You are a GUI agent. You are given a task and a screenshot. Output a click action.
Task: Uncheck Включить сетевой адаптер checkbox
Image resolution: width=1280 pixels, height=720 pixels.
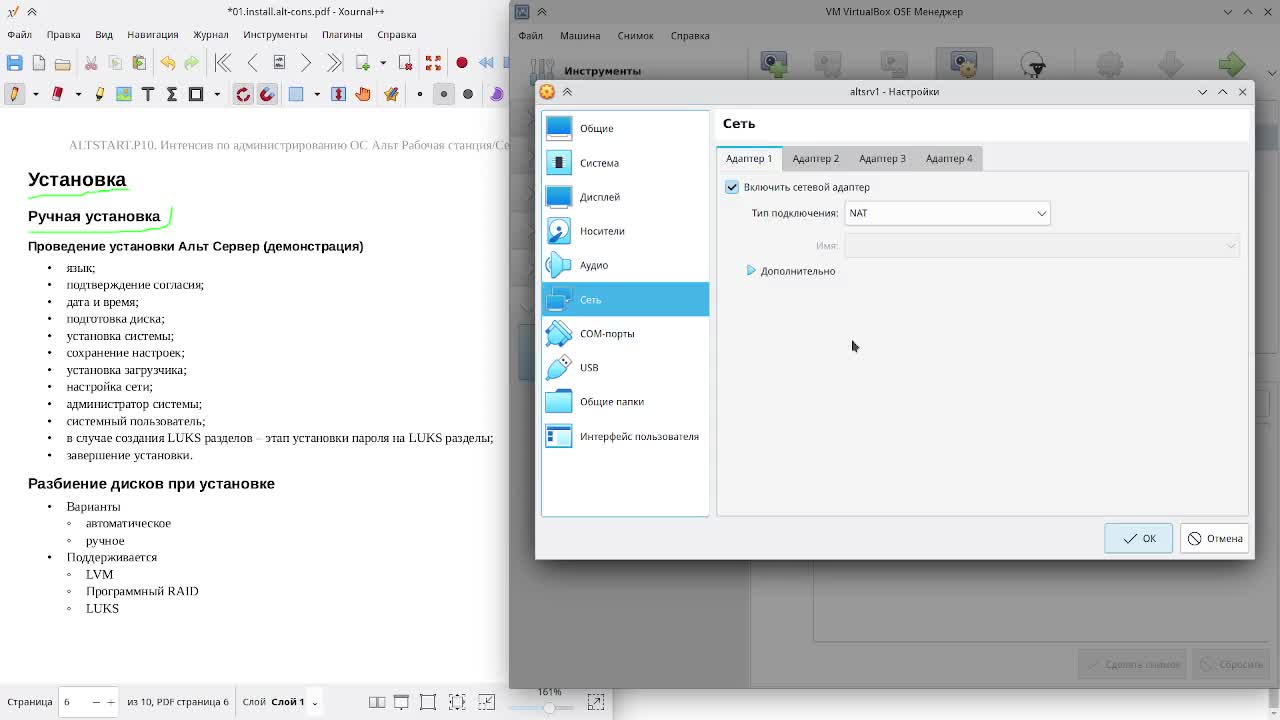click(x=732, y=187)
